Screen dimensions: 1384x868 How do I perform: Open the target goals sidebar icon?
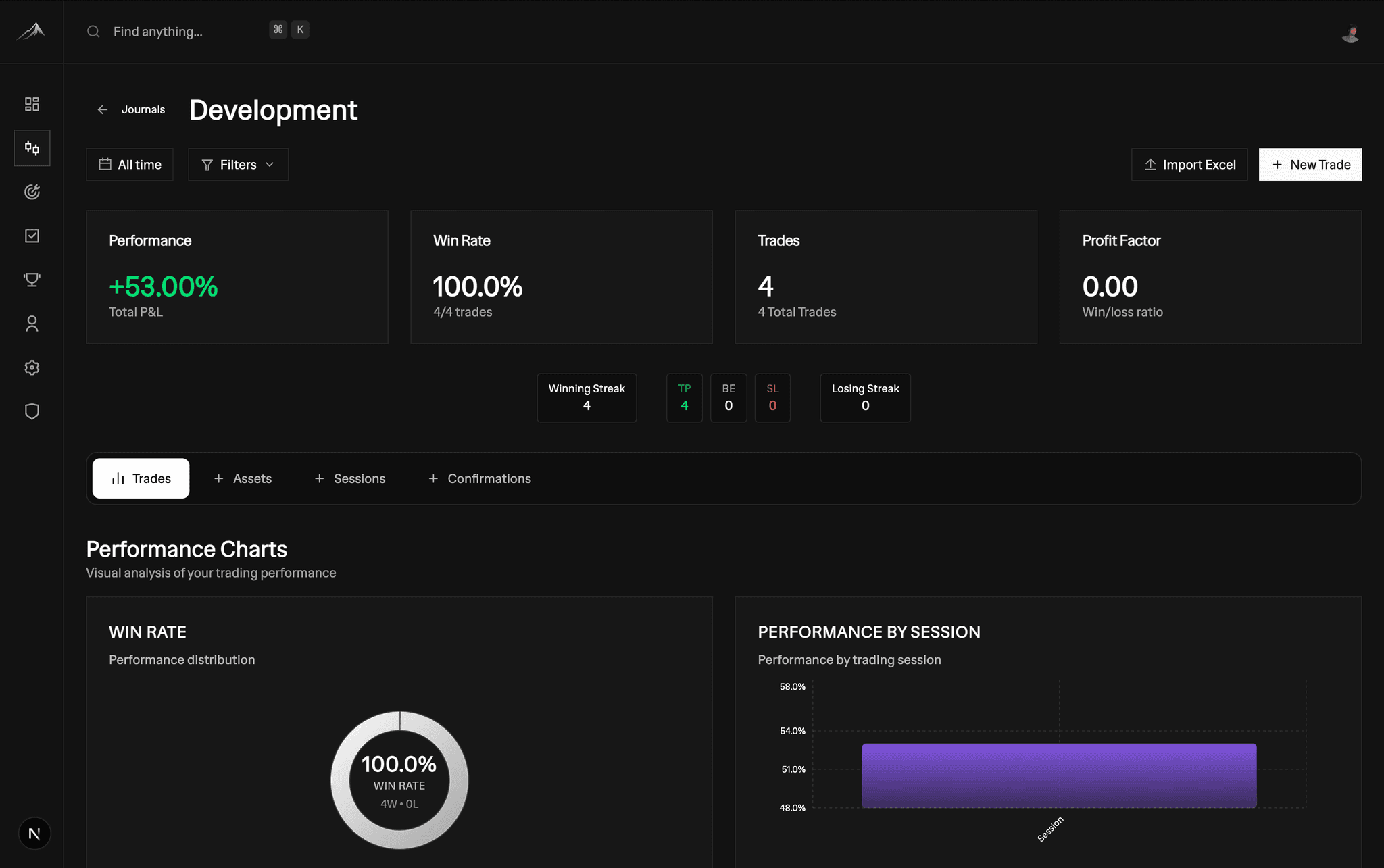coord(32,192)
